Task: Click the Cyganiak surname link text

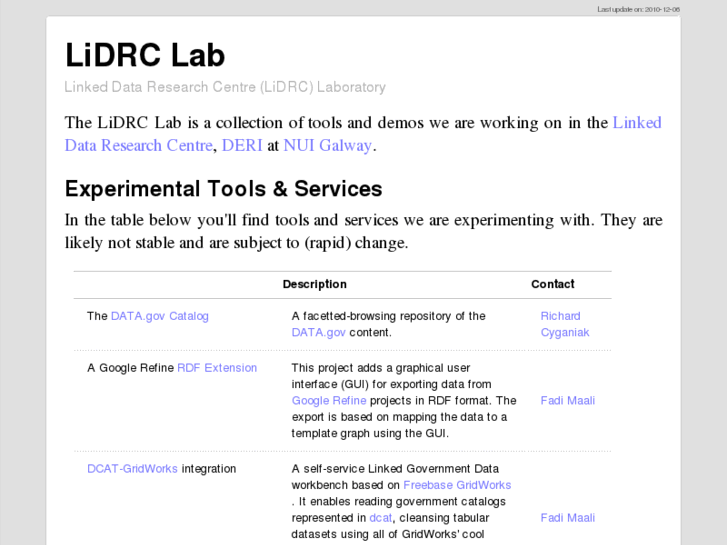Action: [565, 332]
